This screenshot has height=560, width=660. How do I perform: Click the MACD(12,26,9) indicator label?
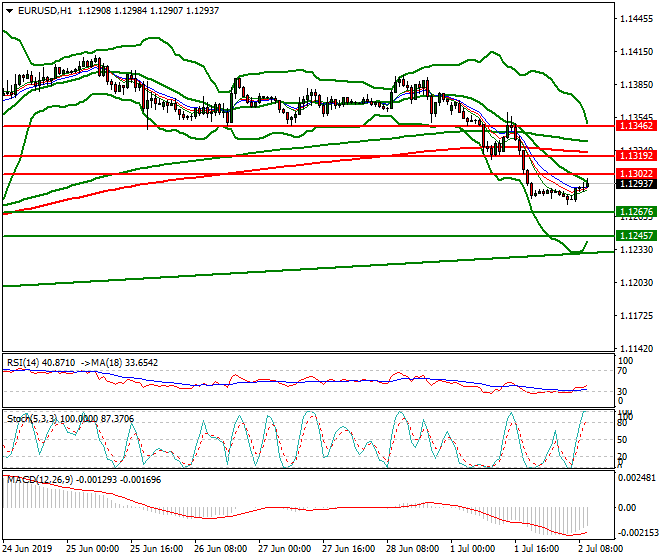[x=40, y=480]
